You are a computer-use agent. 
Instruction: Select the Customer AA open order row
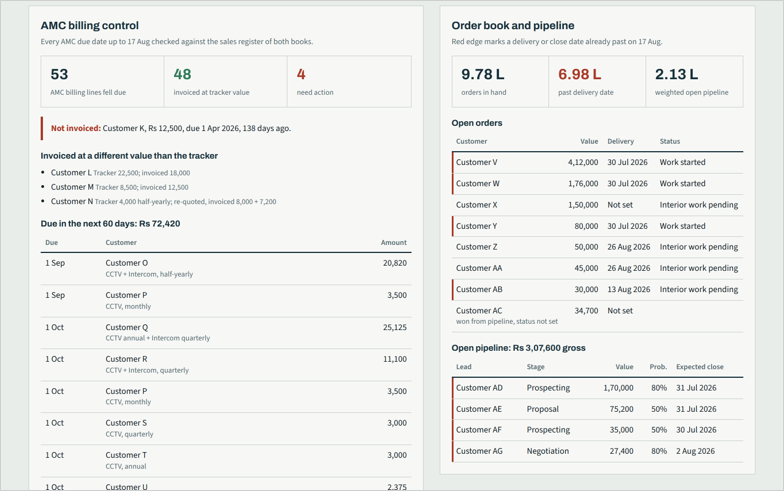point(598,268)
